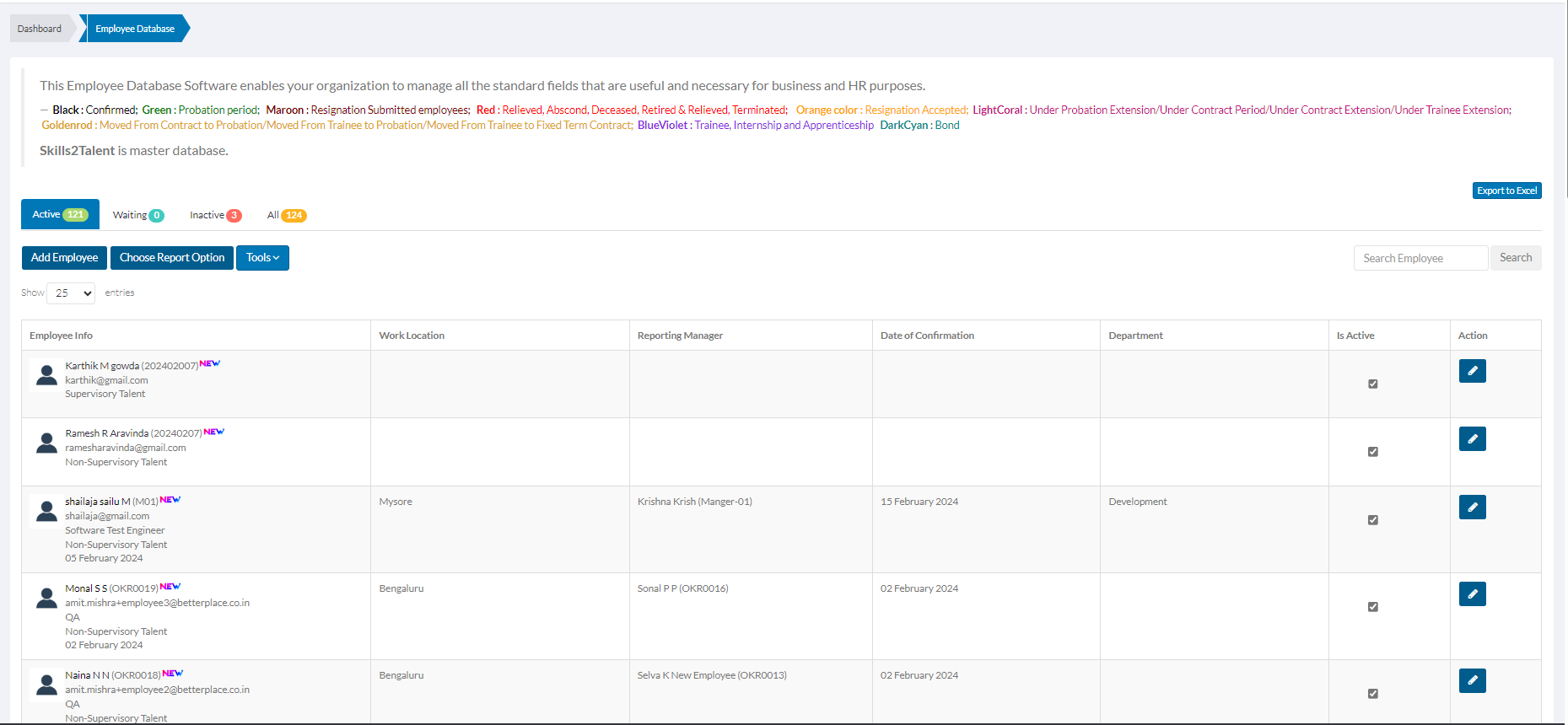Focus the Search Employee input field
The height and width of the screenshot is (725, 1568).
1420,258
